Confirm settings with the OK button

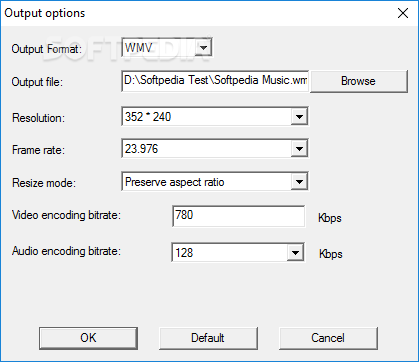coord(88,338)
